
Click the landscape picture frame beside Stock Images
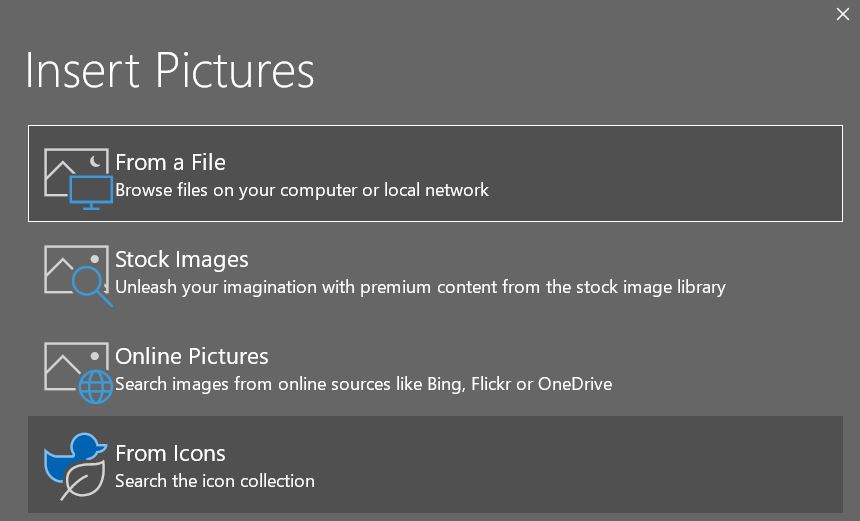[62, 264]
